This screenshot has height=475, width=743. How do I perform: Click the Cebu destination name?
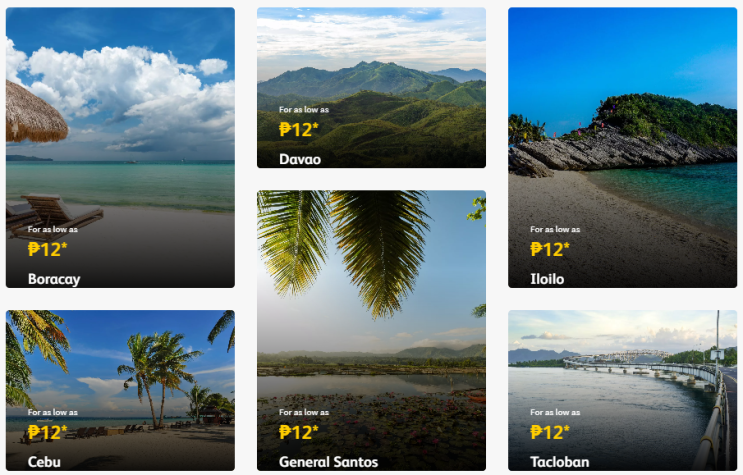tap(44, 462)
